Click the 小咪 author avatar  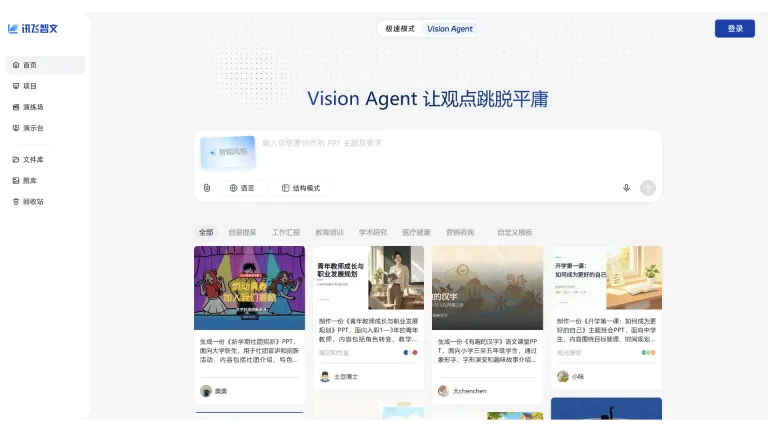point(563,377)
